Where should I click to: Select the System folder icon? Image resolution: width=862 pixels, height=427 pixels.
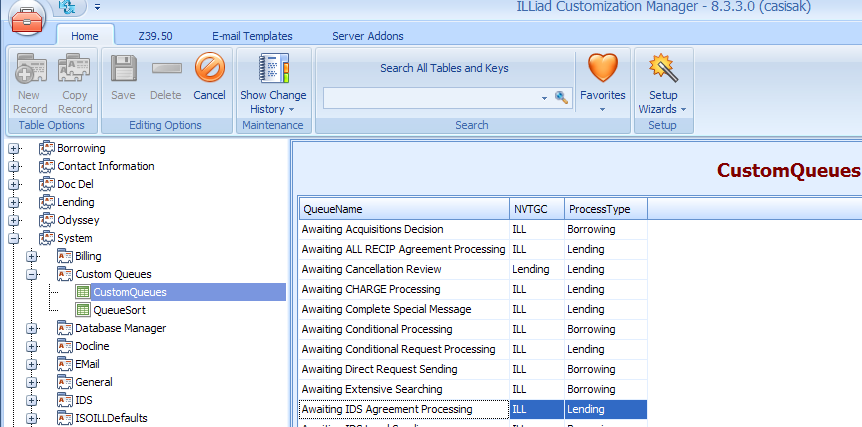pyautogui.click(x=47, y=238)
